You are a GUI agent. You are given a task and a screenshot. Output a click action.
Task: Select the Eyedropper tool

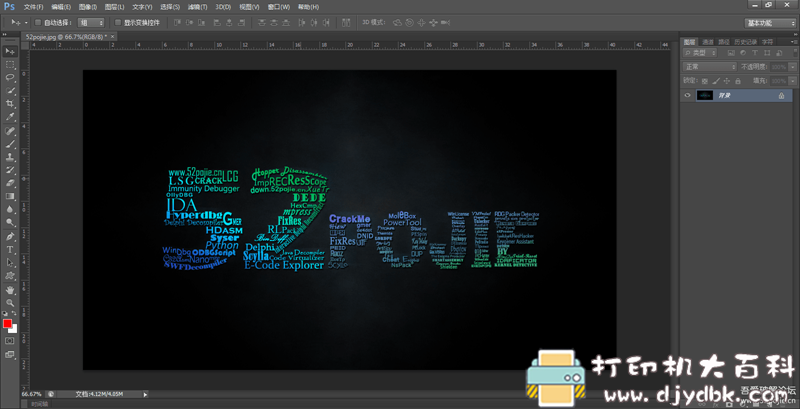[10, 117]
